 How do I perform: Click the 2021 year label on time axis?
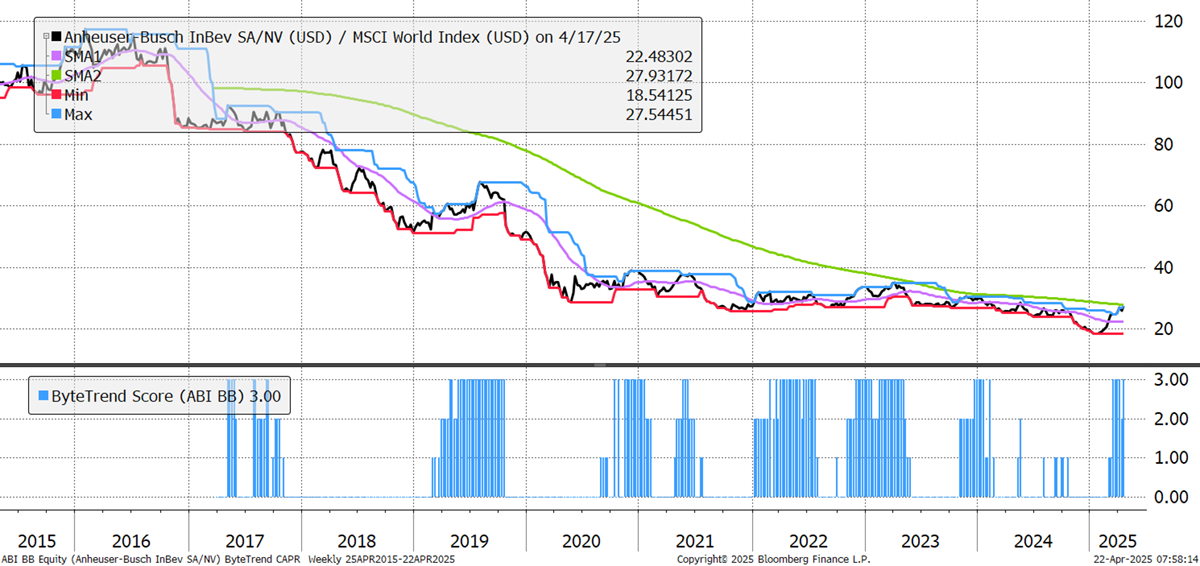click(x=694, y=541)
